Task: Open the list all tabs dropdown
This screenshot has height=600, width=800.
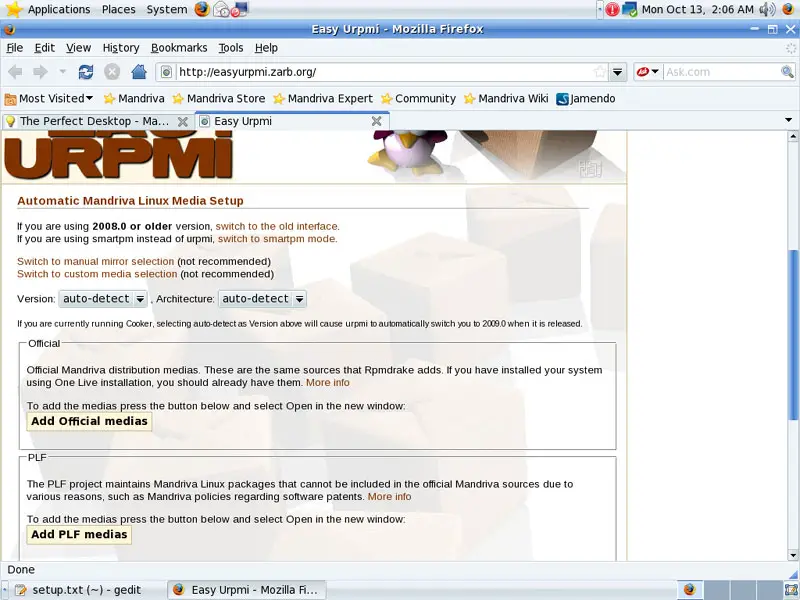Action: [788, 120]
